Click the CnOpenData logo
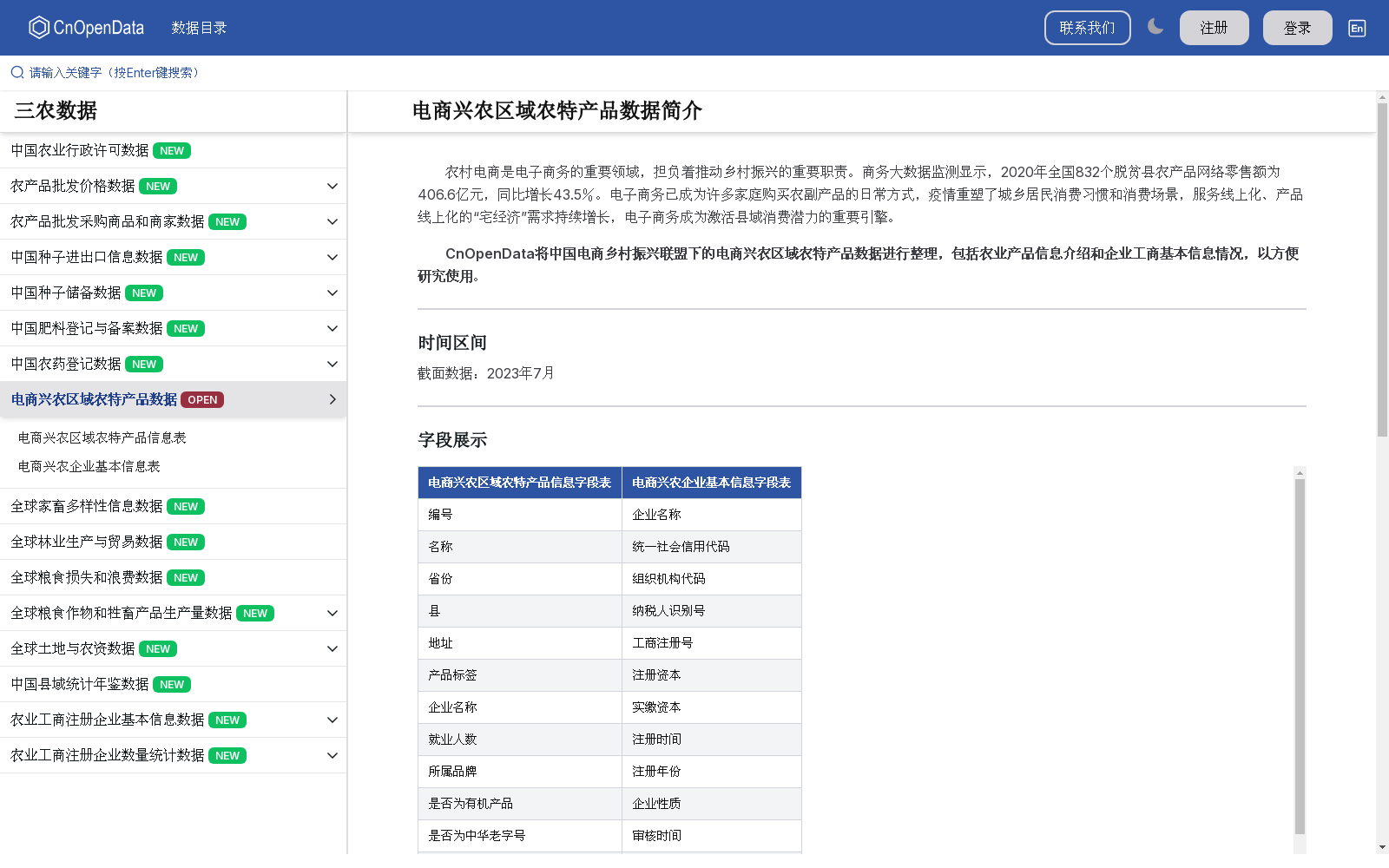 pos(86,28)
